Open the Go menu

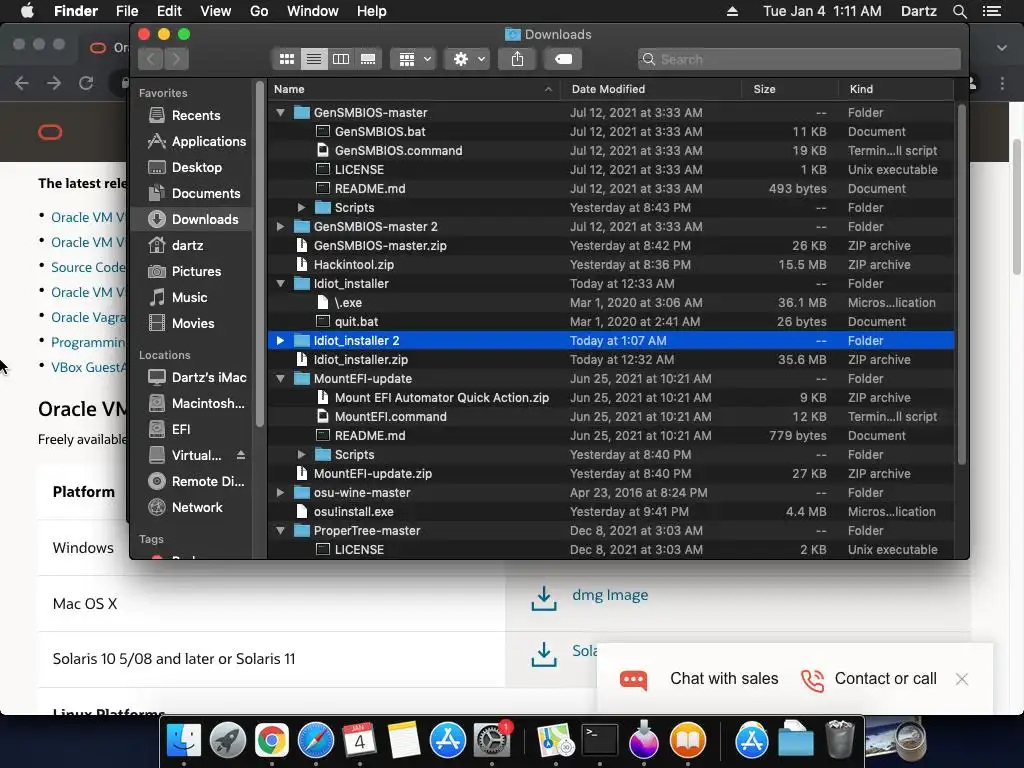coord(259,11)
